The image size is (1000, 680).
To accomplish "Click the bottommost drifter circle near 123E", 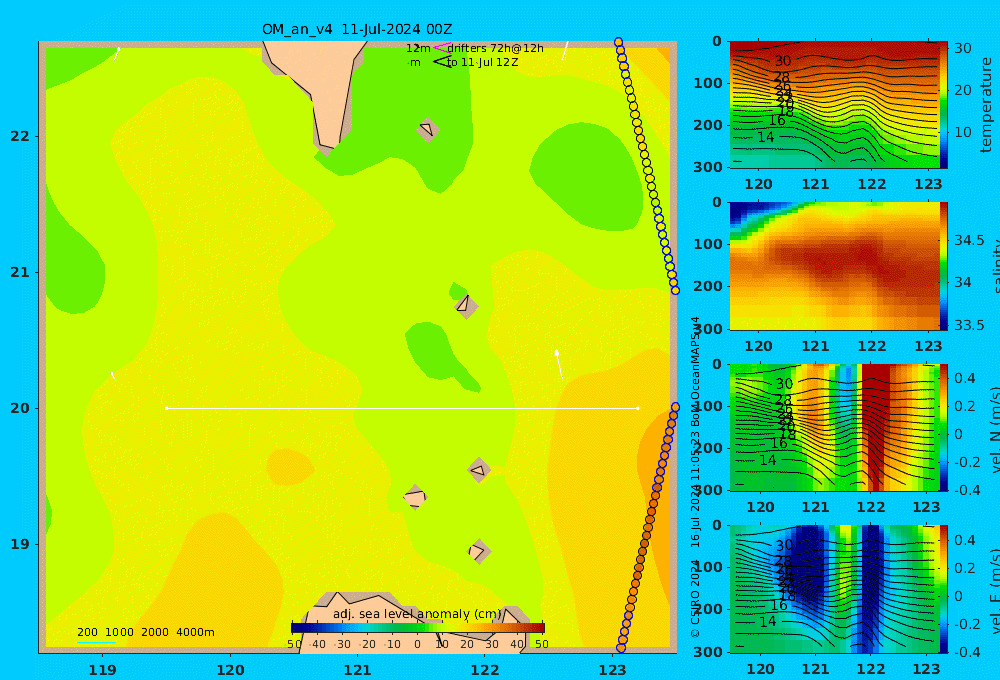I will (x=621, y=648).
